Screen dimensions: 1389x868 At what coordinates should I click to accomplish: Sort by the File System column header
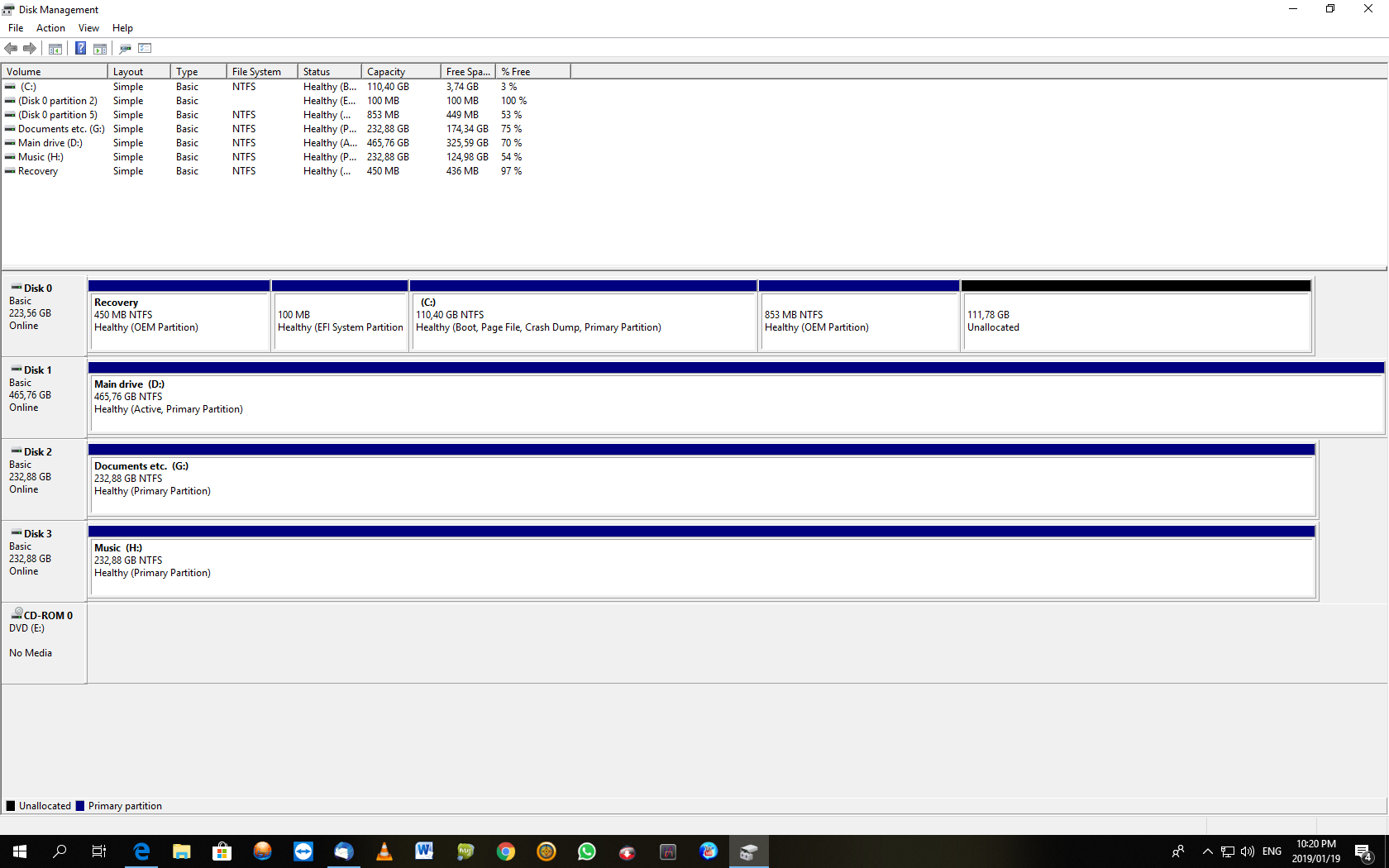point(262,72)
